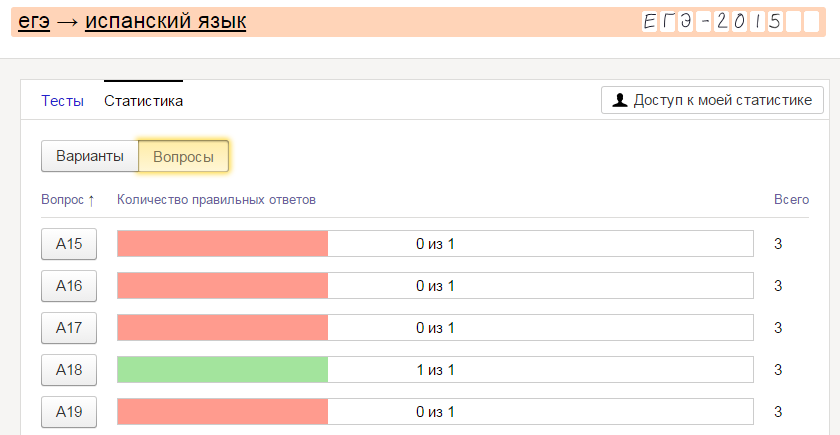Click the person icon in access button

(x=620, y=100)
